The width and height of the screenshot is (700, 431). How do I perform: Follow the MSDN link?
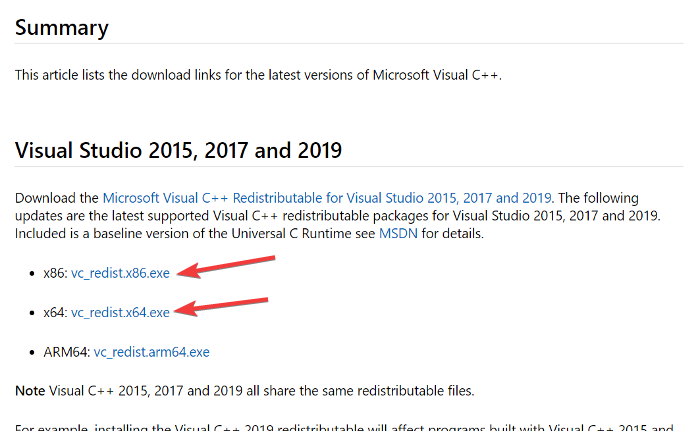(x=391, y=233)
